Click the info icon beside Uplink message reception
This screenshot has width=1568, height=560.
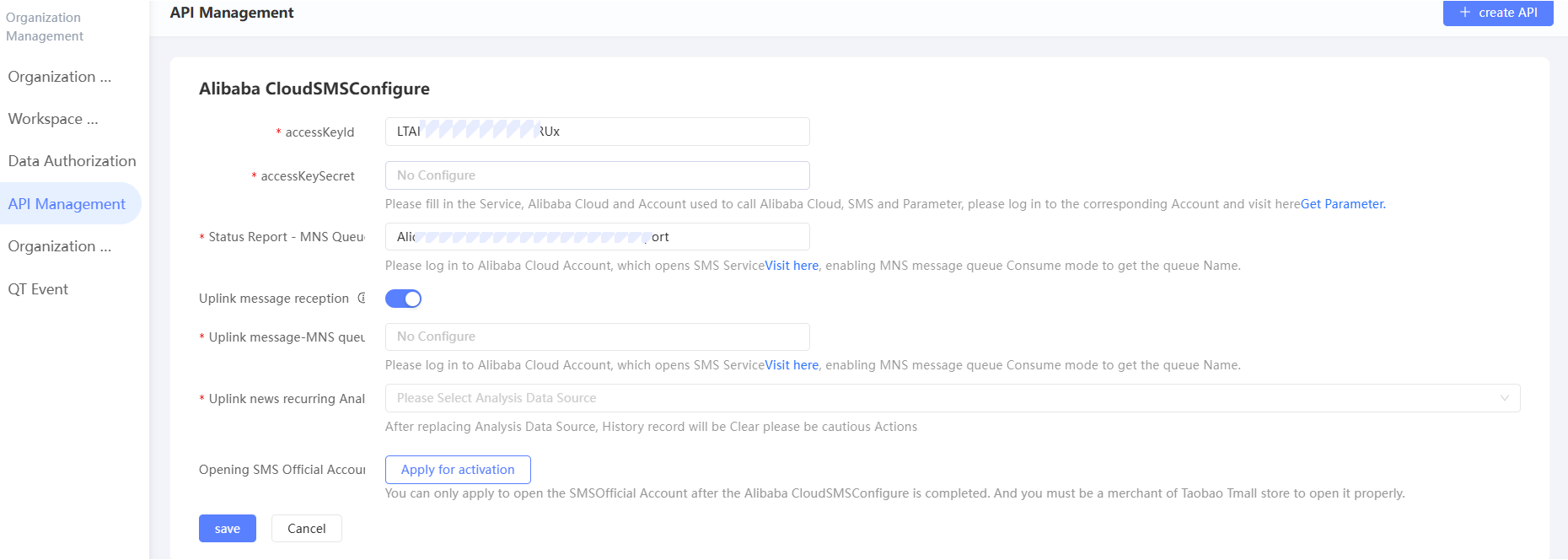click(x=362, y=298)
